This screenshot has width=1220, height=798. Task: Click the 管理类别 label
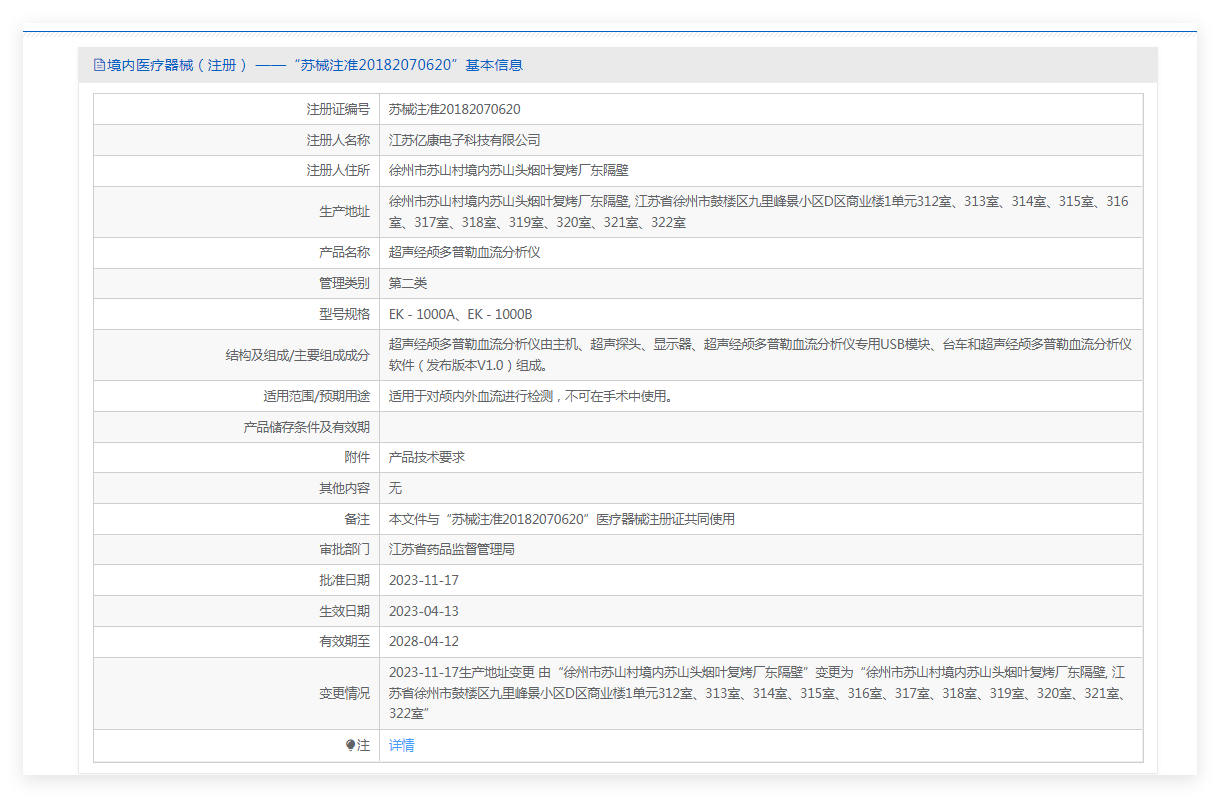[x=344, y=283]
